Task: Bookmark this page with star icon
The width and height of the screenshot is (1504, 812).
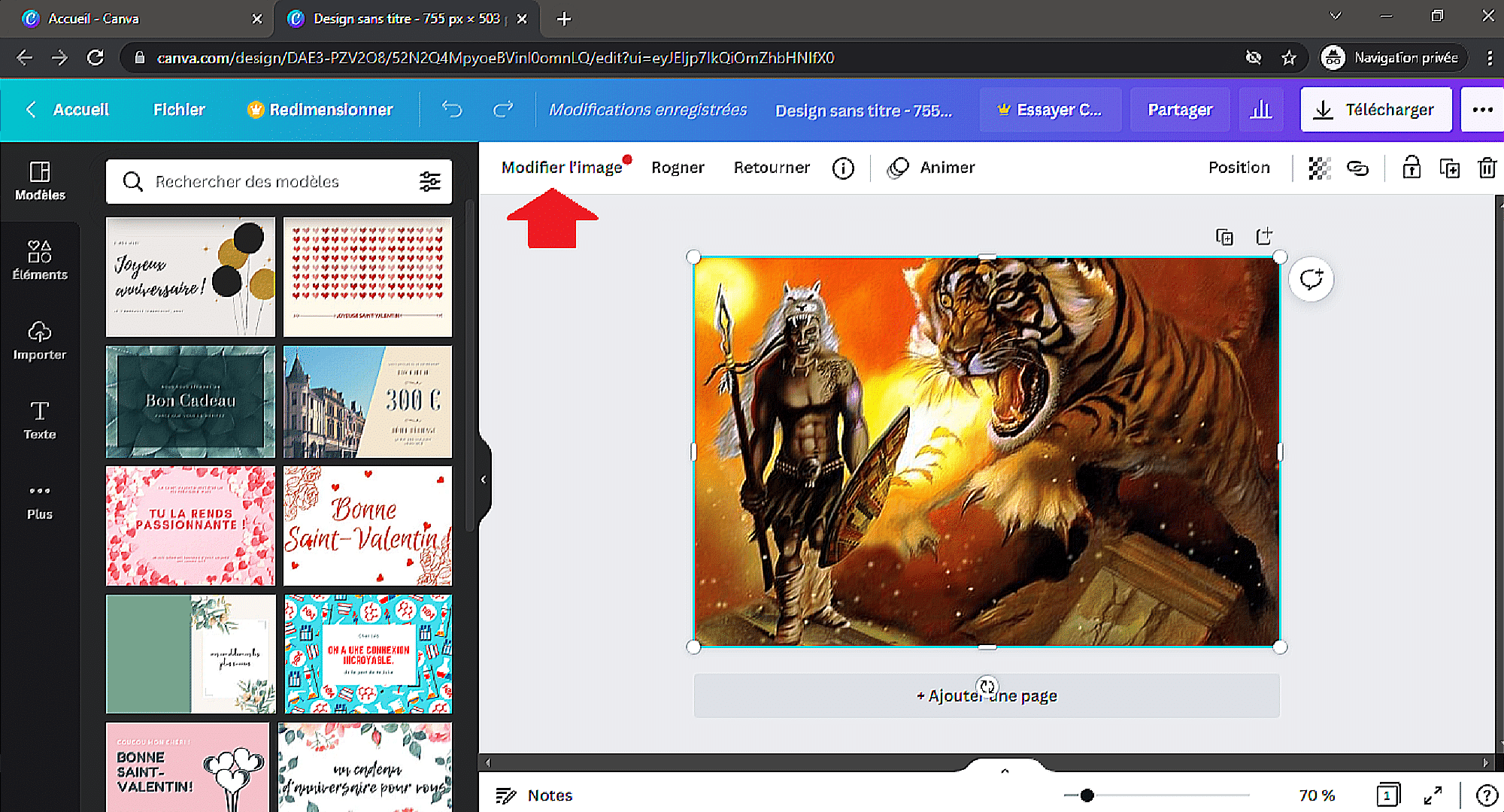Action: (1289, 58)
